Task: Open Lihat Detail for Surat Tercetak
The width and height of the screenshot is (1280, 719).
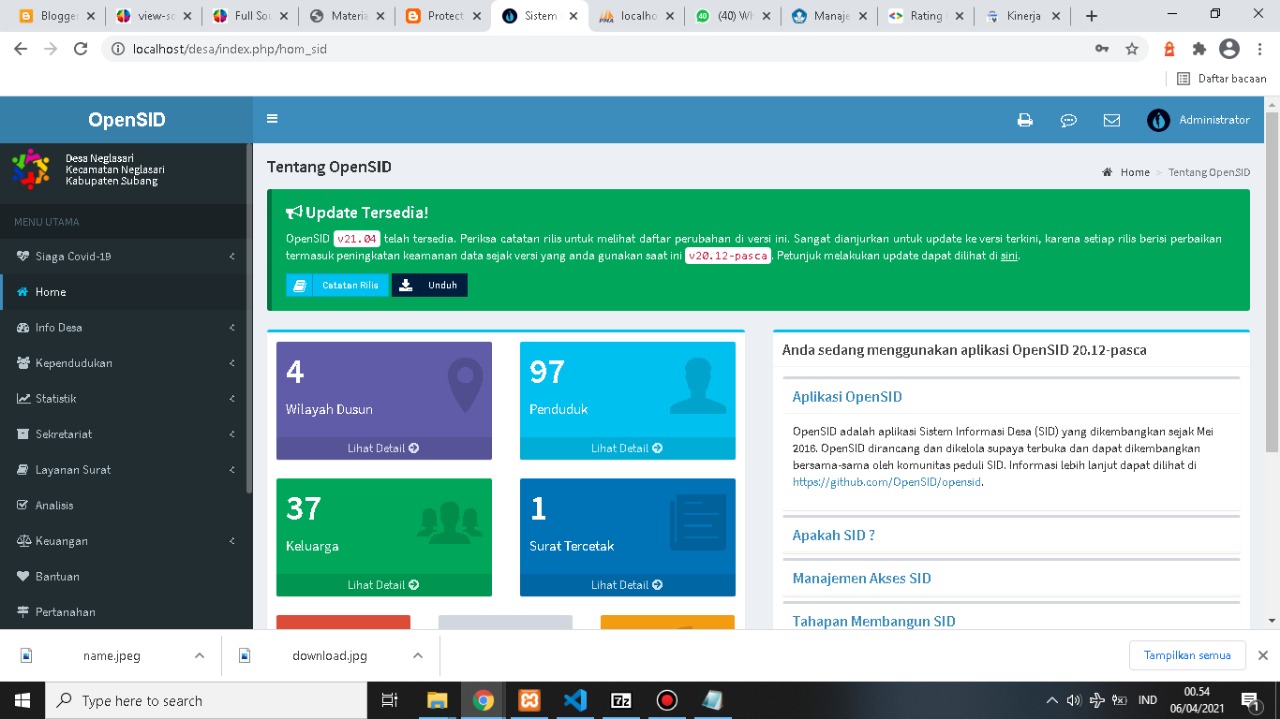Action: 627,585
